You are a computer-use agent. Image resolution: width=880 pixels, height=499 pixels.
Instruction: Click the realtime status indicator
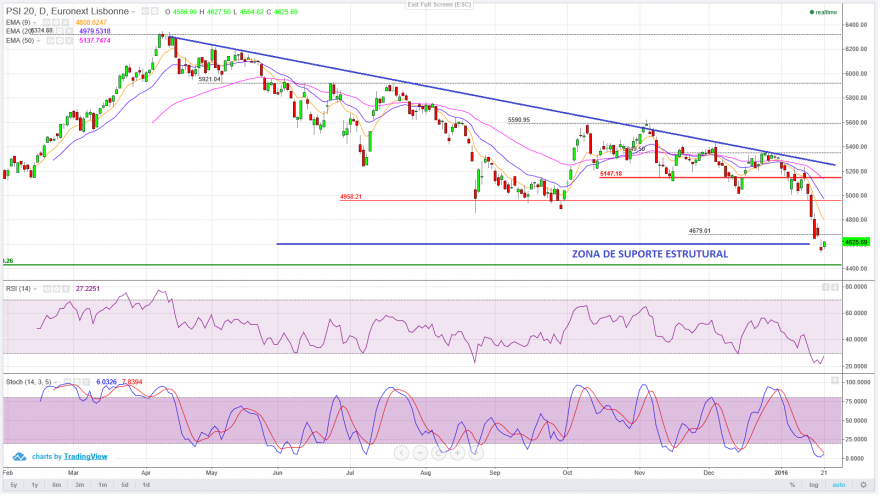(x=823, y=12)
